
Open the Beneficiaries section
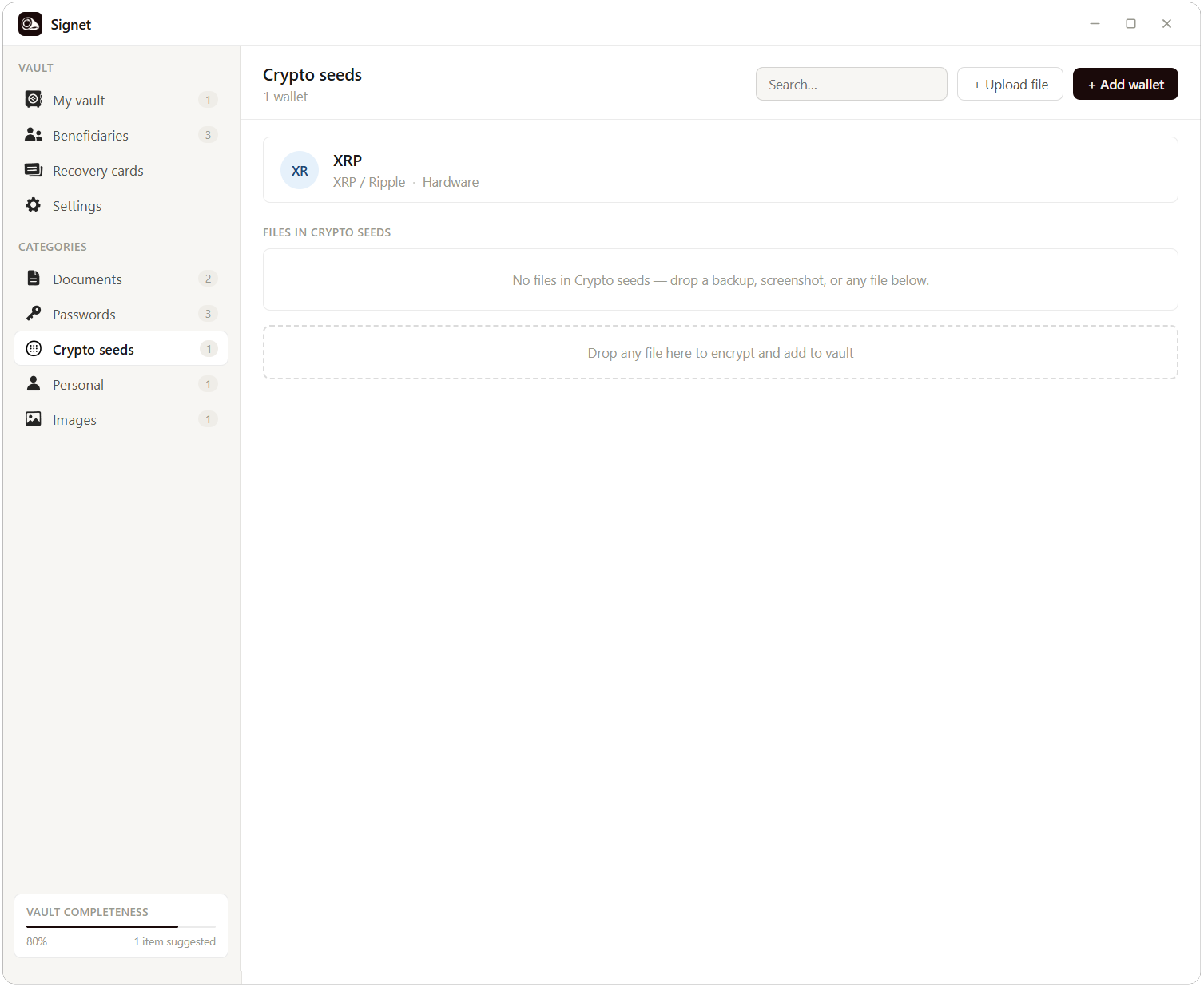pyautogui.click(x=90, y=136)
